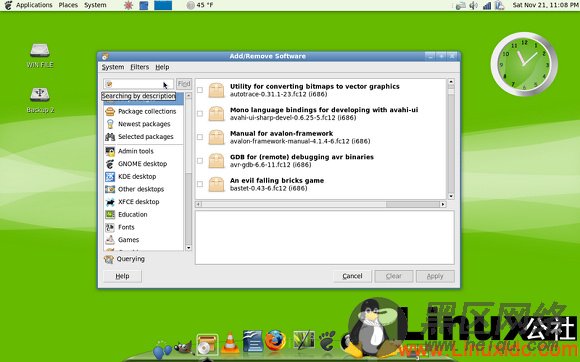Image resolution: width=580 pixels, height=362 pixels.
Task: Open the WIN FILE drive on desktop
Action: (x=40, y=56)
